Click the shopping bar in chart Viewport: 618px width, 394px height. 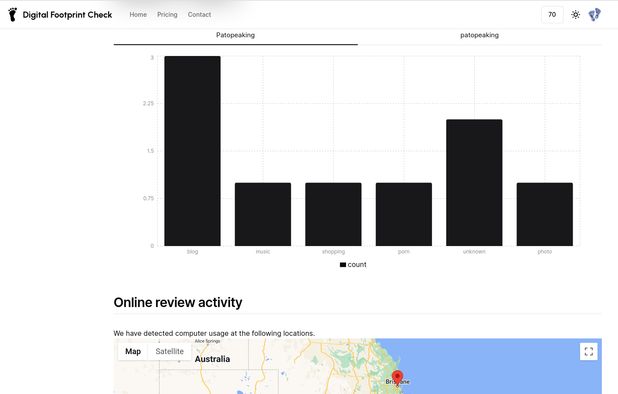point(333,214)
